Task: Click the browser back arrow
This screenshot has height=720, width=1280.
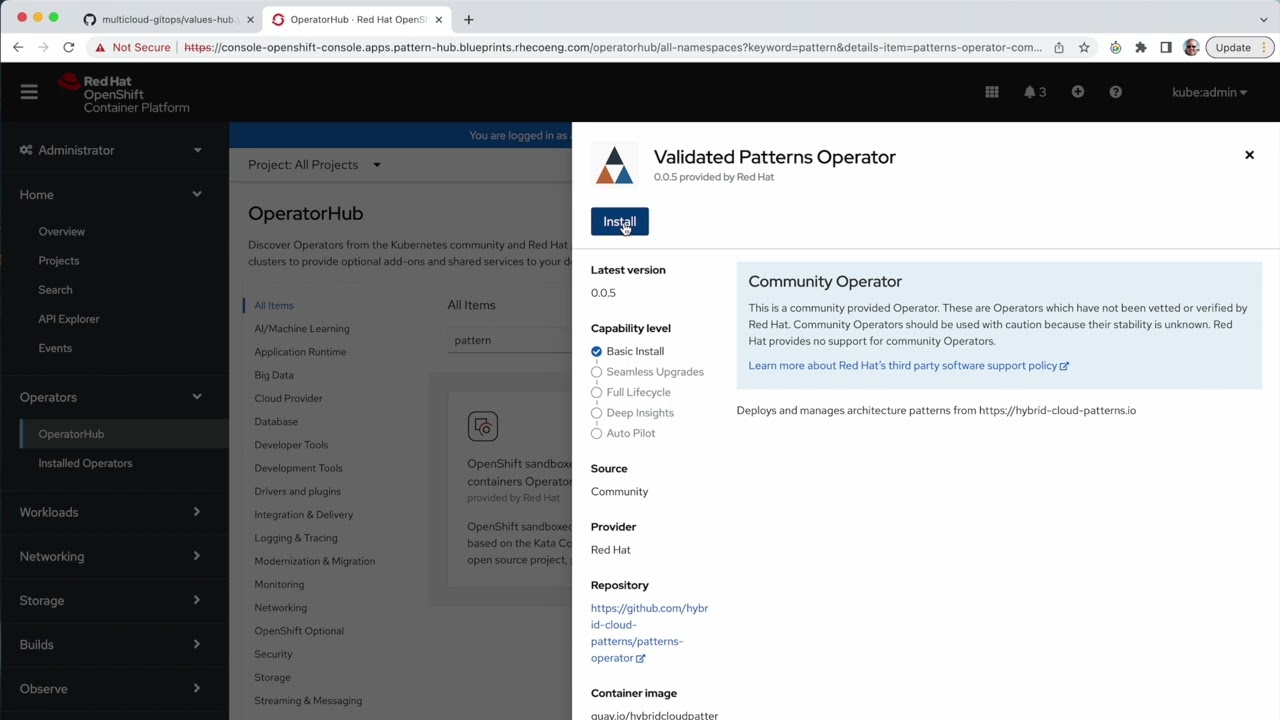Action: tap(18, 47)
